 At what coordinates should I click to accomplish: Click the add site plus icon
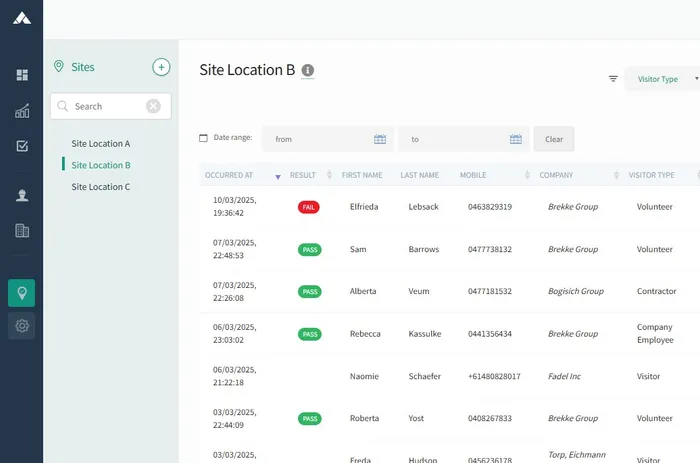tap(161, 67)
